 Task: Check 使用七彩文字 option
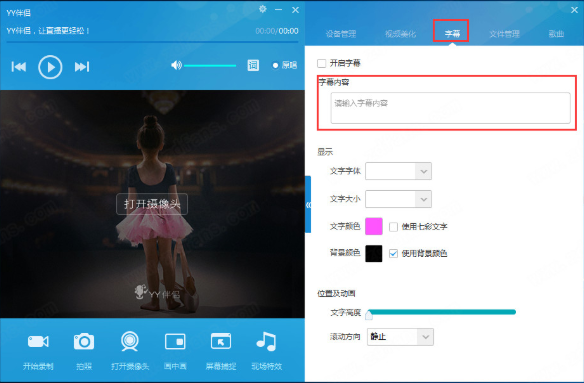pyautogui.click(x=393, y=227)
